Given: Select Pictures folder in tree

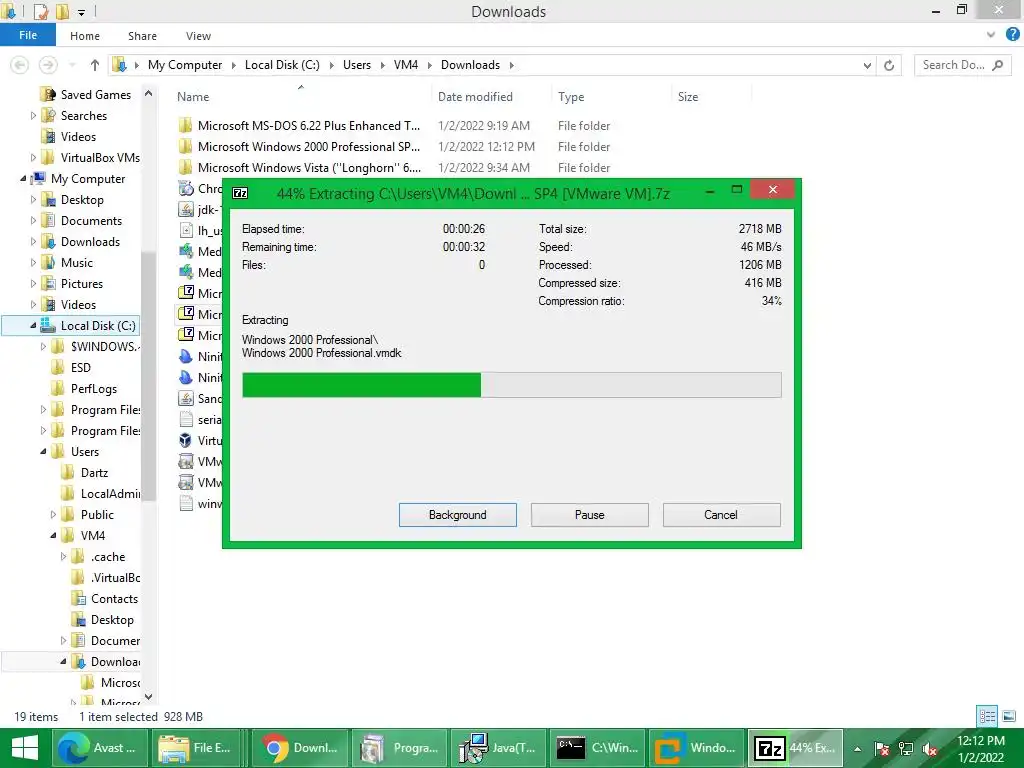Looking at the screenshot, I should [82, 283].
